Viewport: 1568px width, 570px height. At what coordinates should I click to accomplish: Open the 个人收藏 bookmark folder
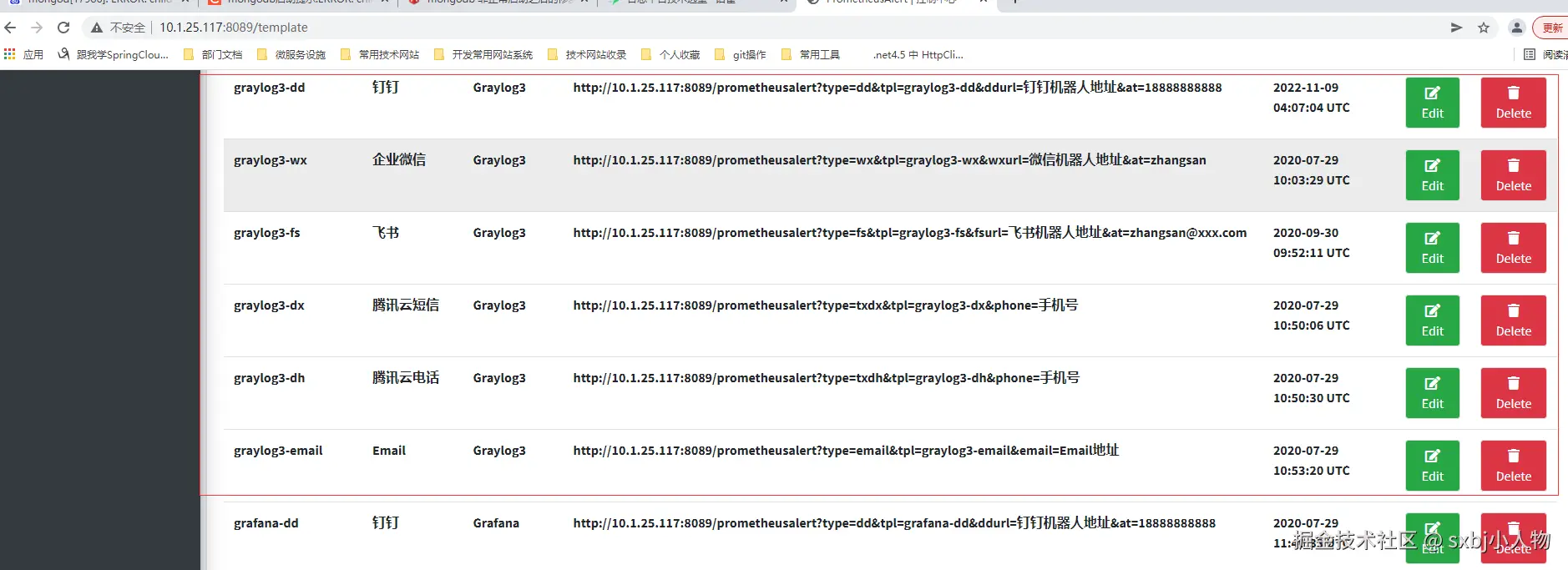[x=670, y=54]
